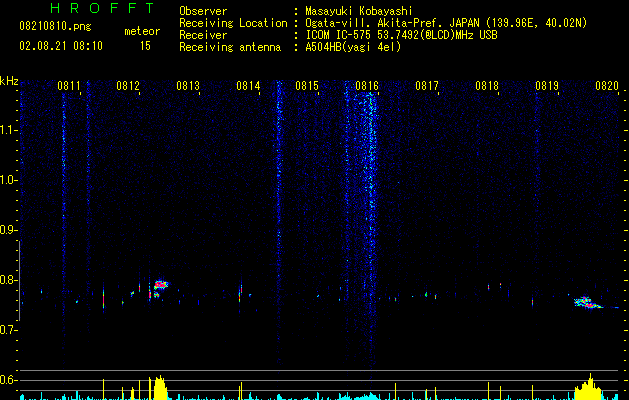The image size is (629, 400).
Task: Click the date stamp 02.08.21 08:10
Action: (61, 46)
